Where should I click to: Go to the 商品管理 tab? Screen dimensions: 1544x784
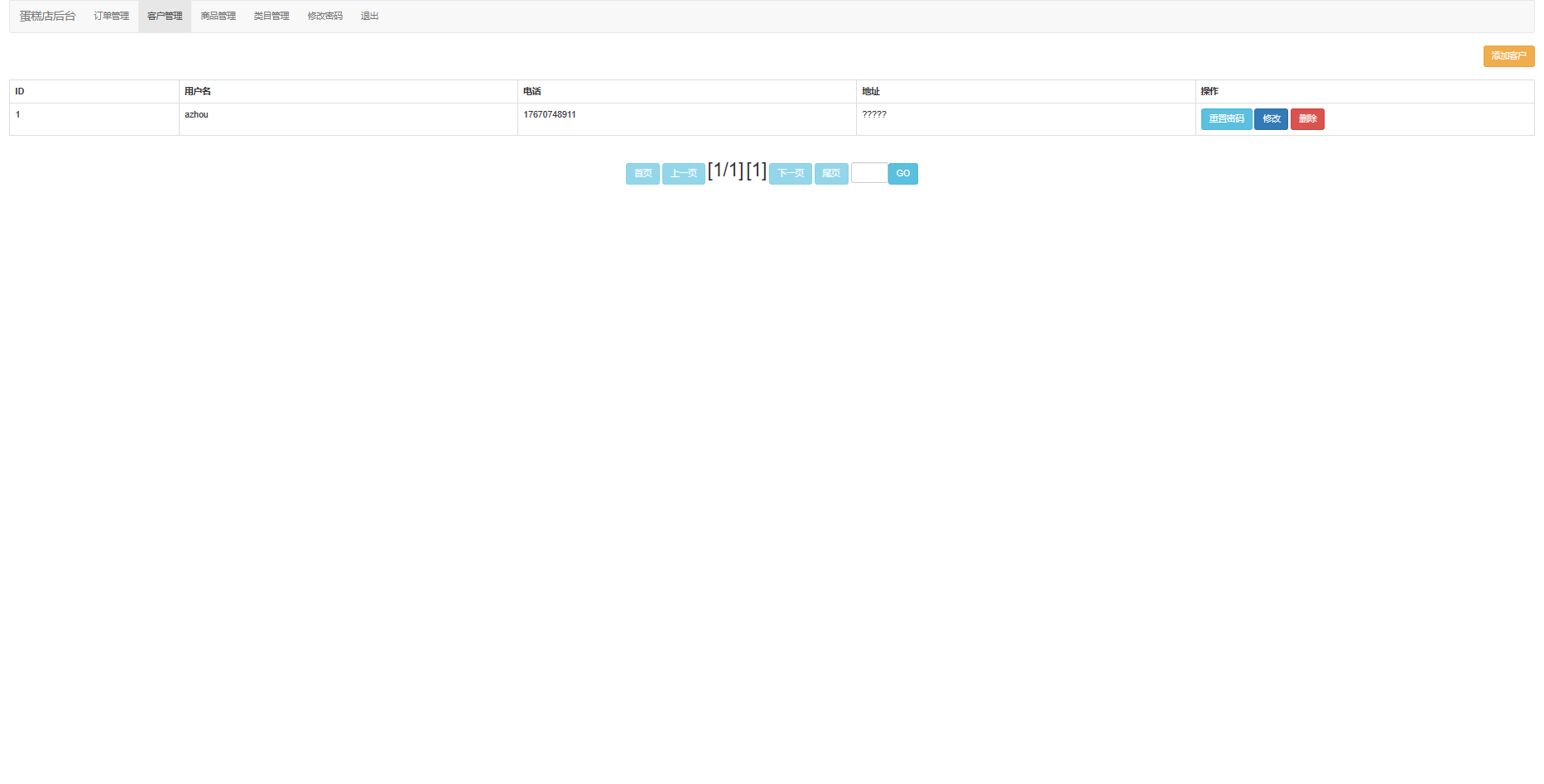click(218, 17)
